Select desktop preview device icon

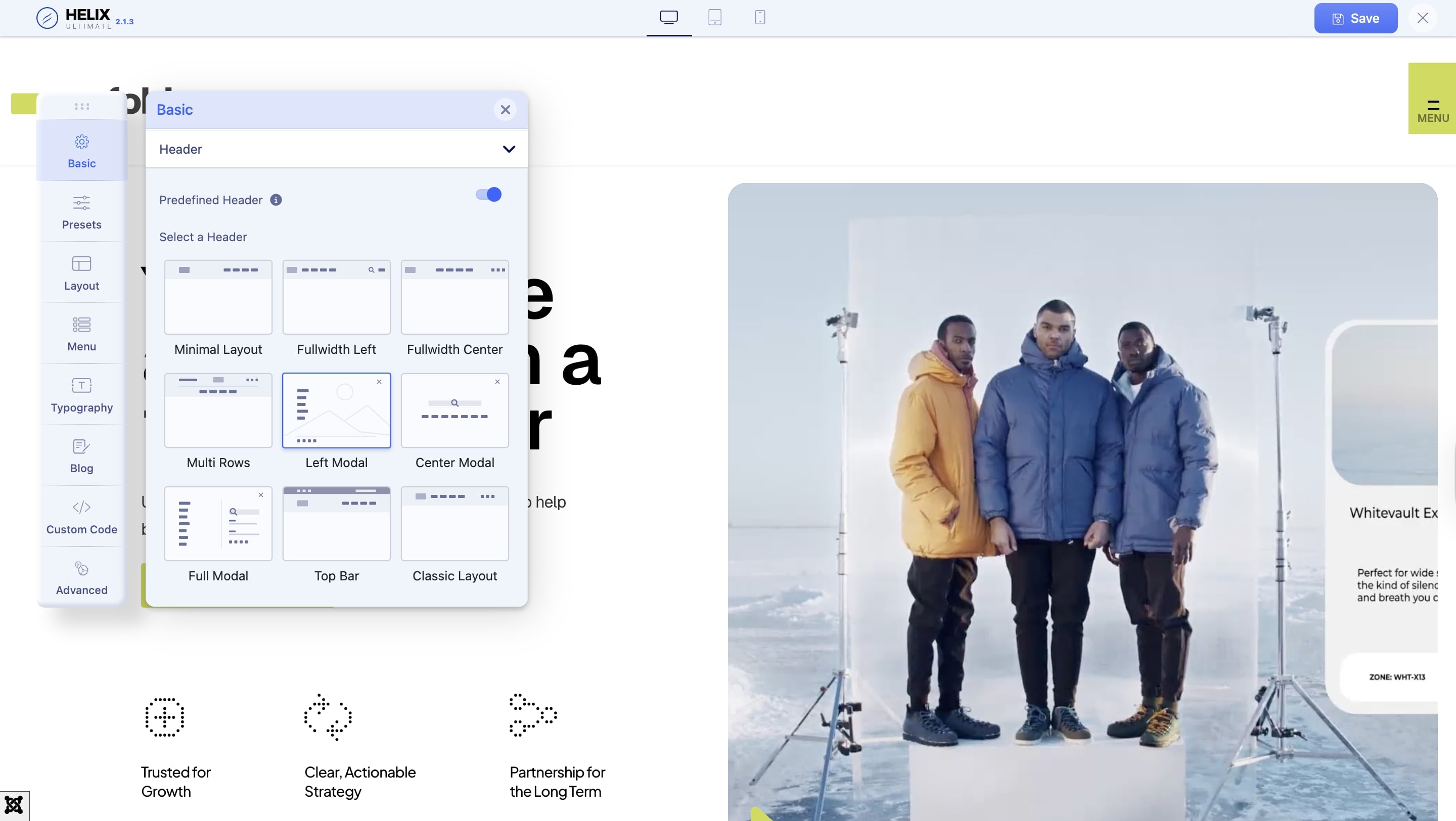coord(669,18)
